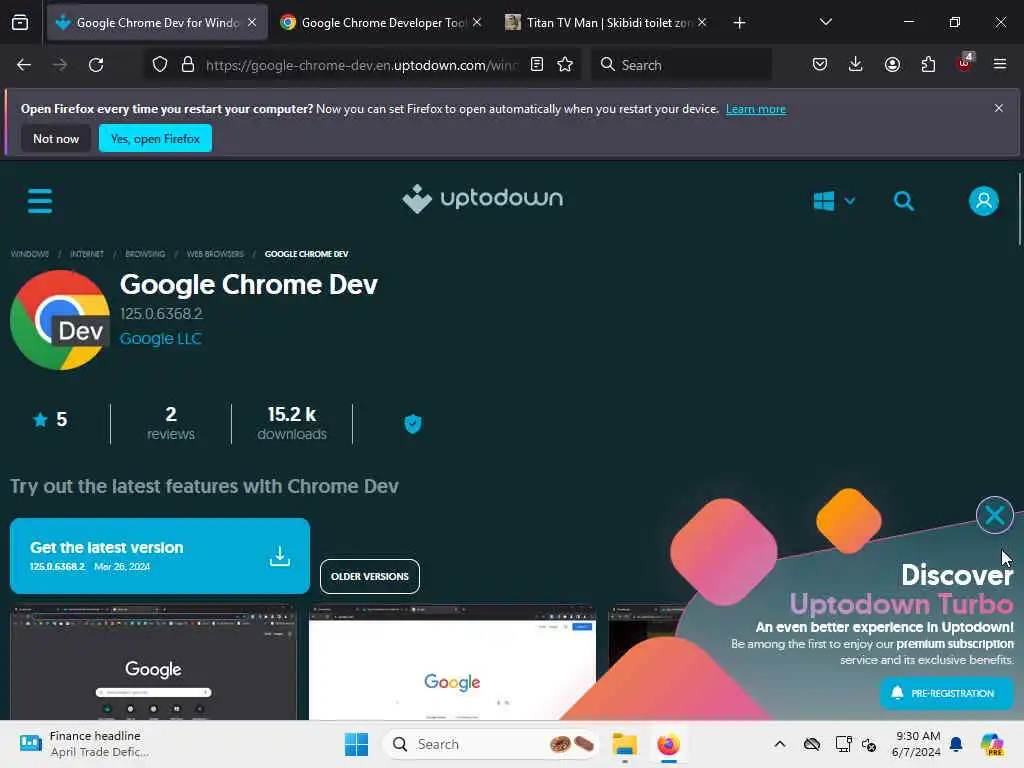Open notification bell in taskbar
This screenshot has width=1024, height=768.
pos(956,744)
